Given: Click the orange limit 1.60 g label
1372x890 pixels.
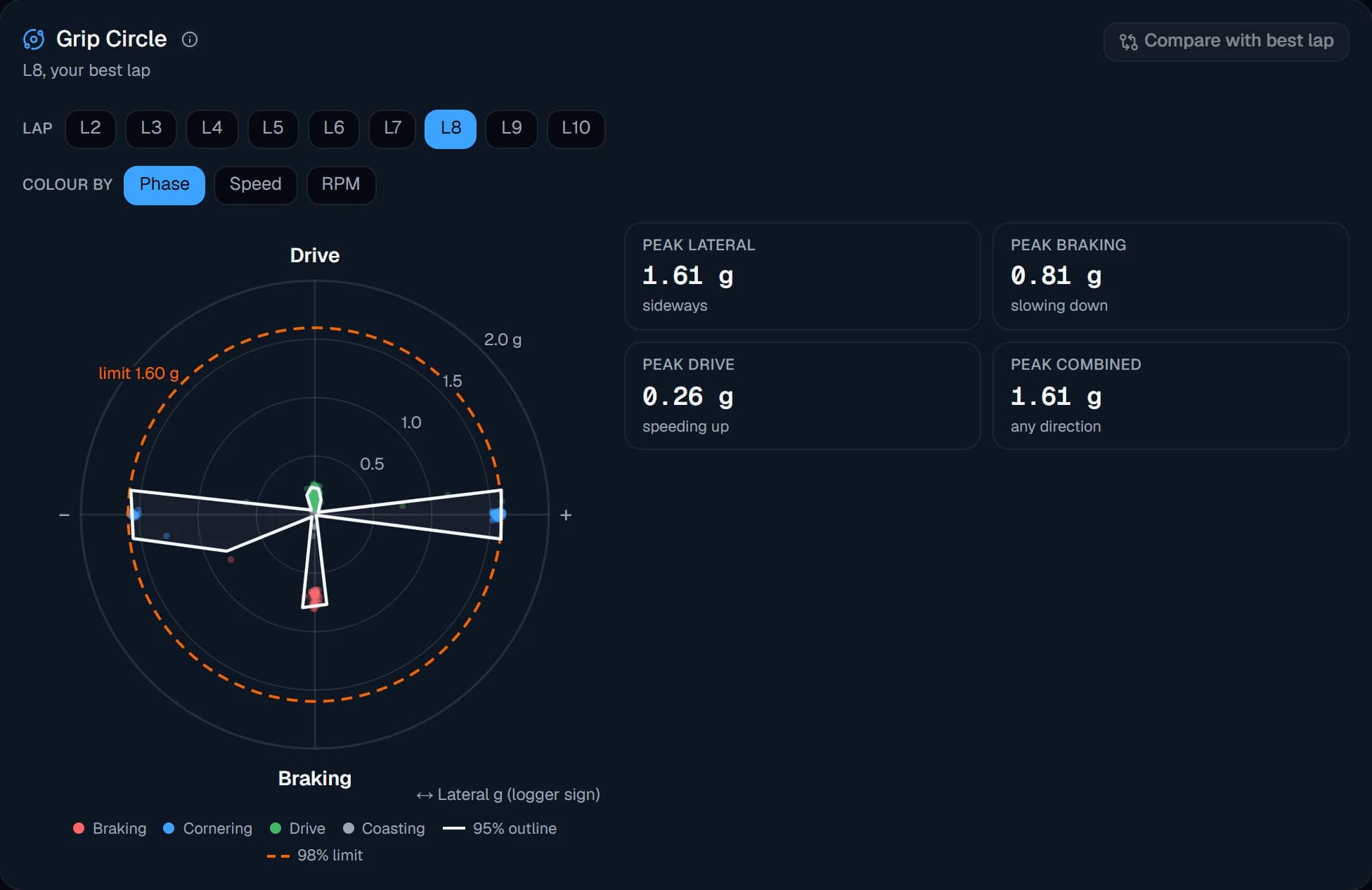Looking at the screenshot, I should click(x=138, y=373).
